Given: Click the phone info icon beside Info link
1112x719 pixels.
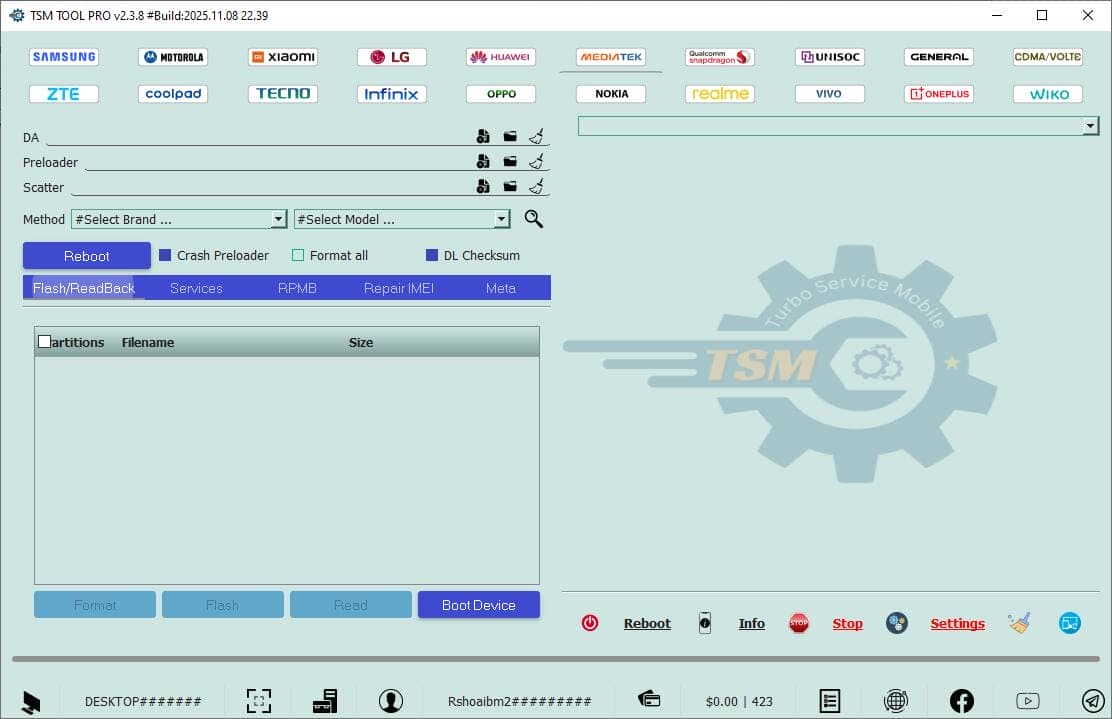Looking at the screenshot, I should [x=705, y=622].
